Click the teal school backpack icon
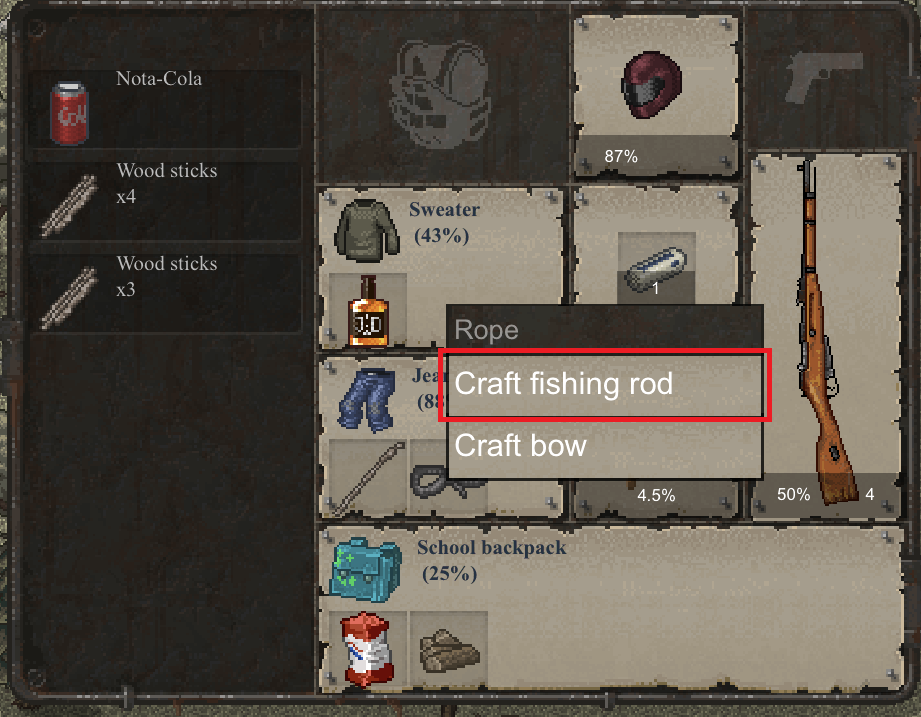 tap(366, 570)
